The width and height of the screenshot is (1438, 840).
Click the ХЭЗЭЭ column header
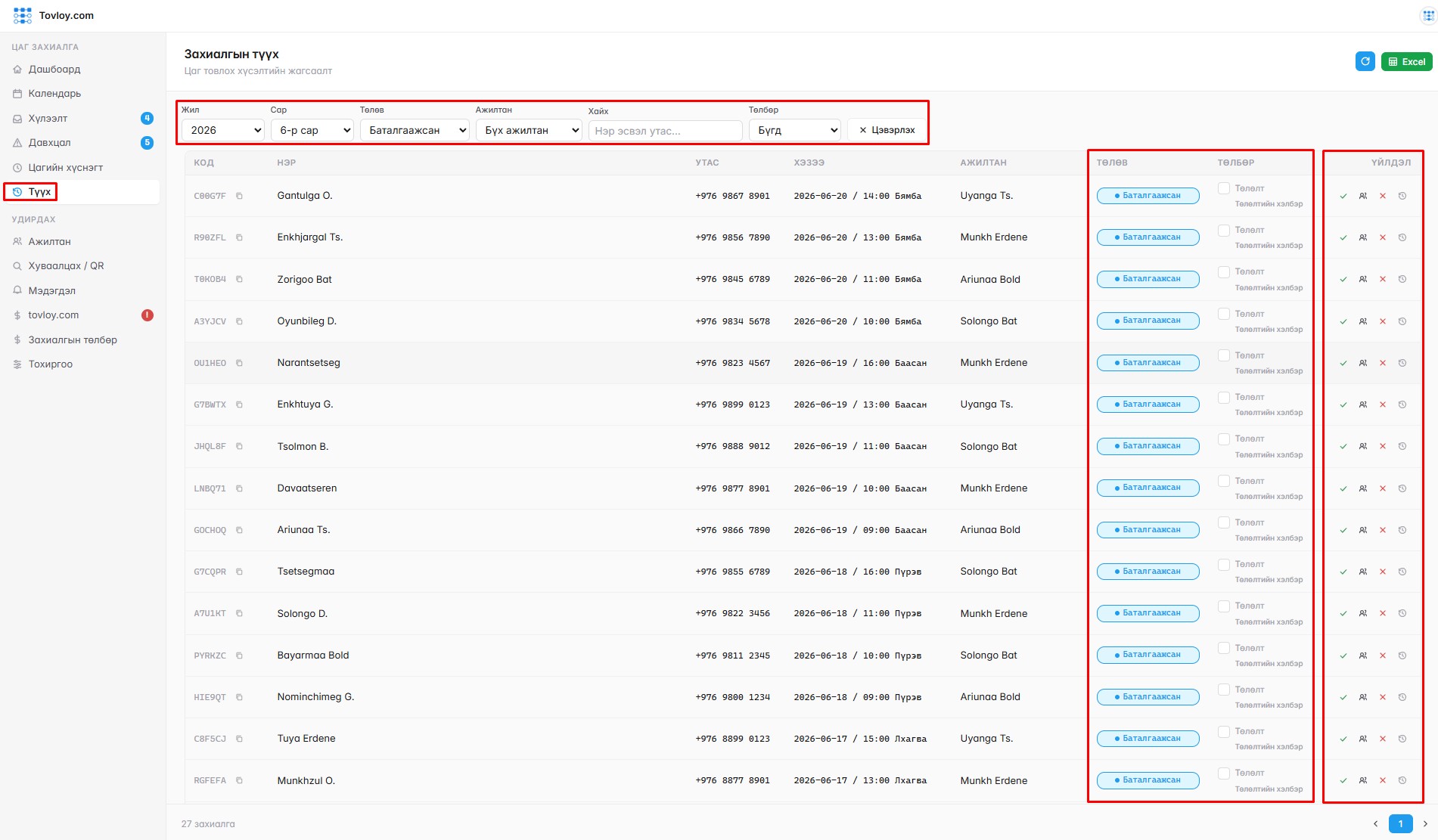pyautogui.click(x=809, y=163)
